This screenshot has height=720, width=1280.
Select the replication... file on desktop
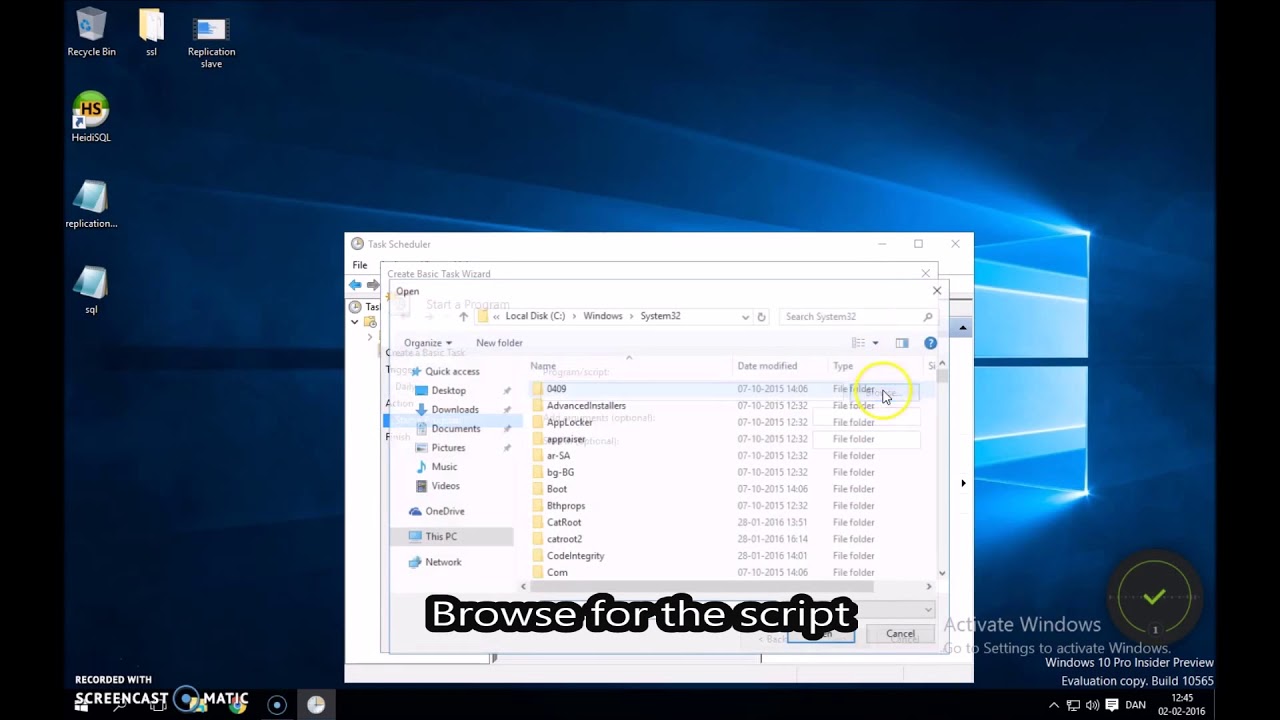(x=91, y=204)
